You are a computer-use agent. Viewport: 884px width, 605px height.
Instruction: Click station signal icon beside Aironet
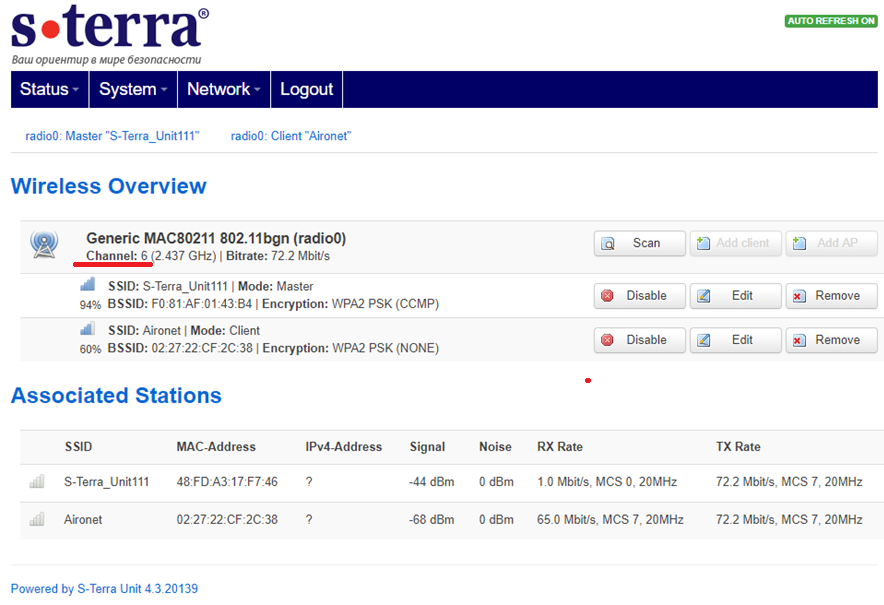[x=37, y=519]
